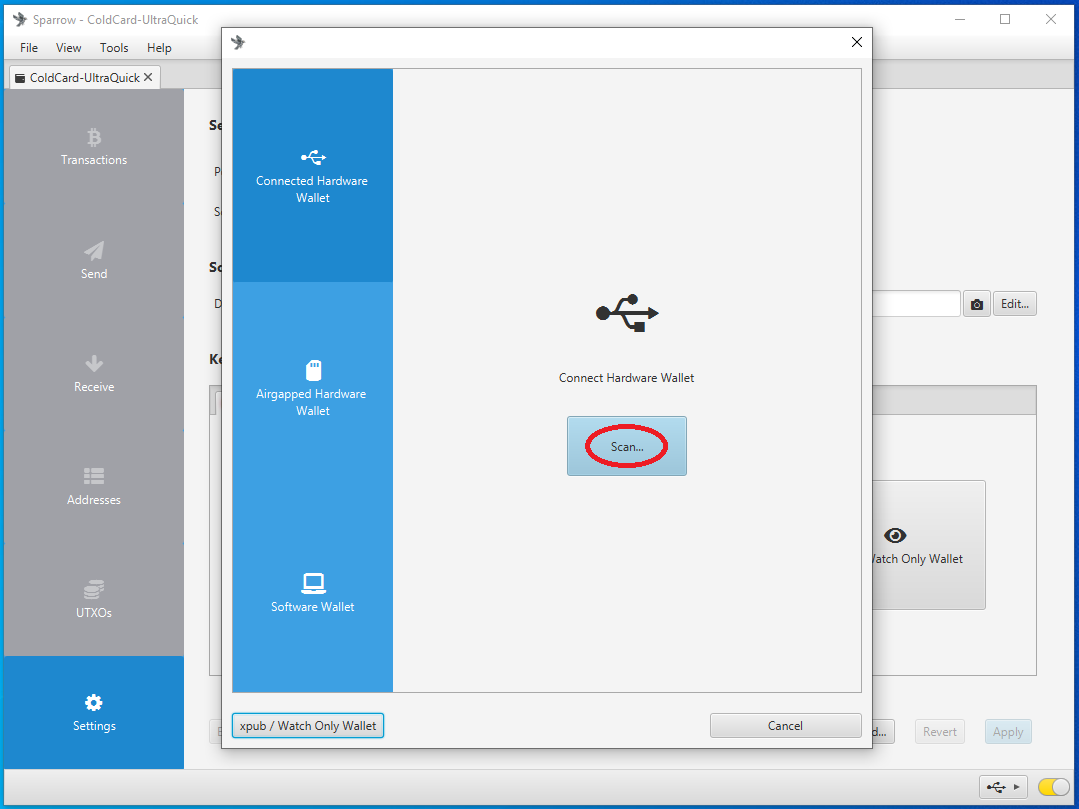The height and width of the screenshot is (809, 1079).
Task: Click the Apply button in main window
Action: coord(1008,732)
